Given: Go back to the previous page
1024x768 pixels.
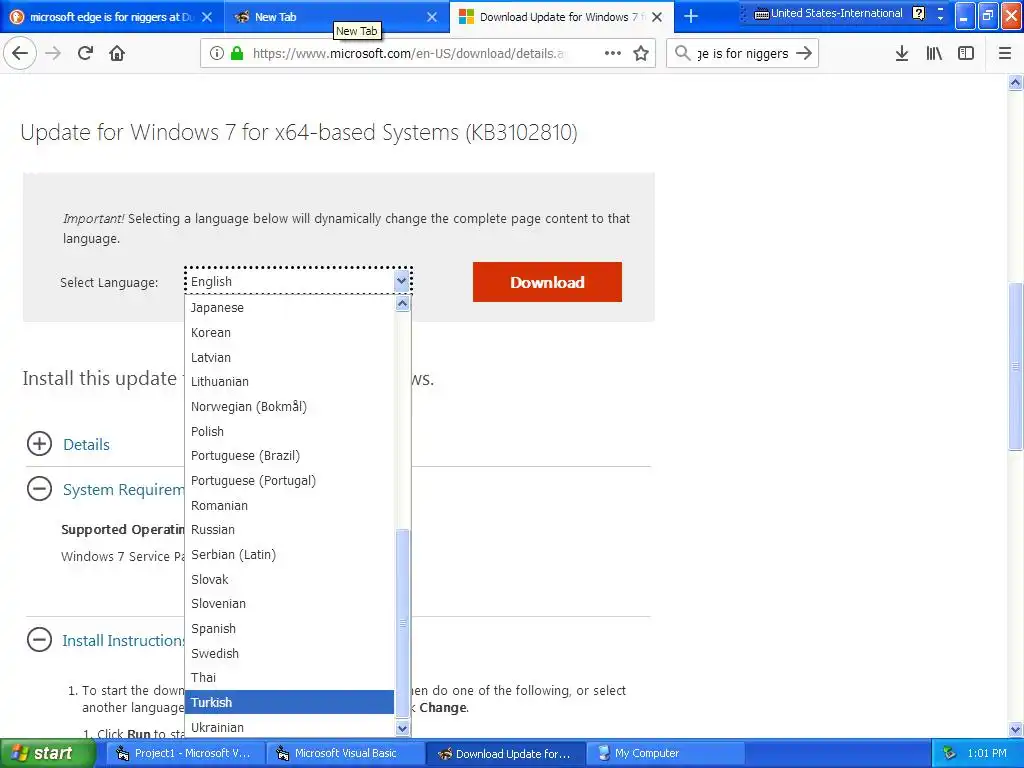Looking at the screenshot, I should [20, 53].
